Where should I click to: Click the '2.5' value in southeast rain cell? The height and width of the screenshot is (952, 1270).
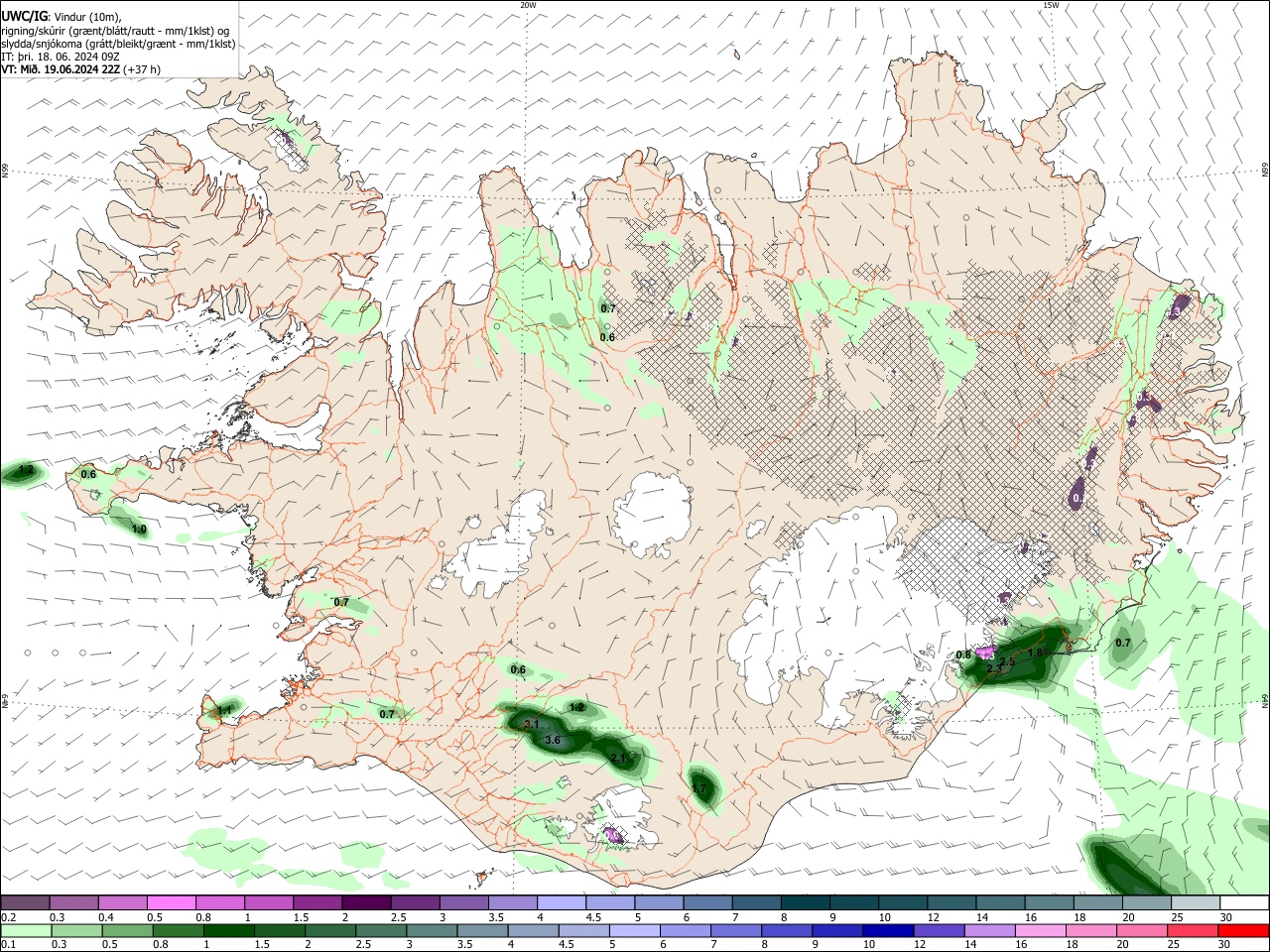1006,661
